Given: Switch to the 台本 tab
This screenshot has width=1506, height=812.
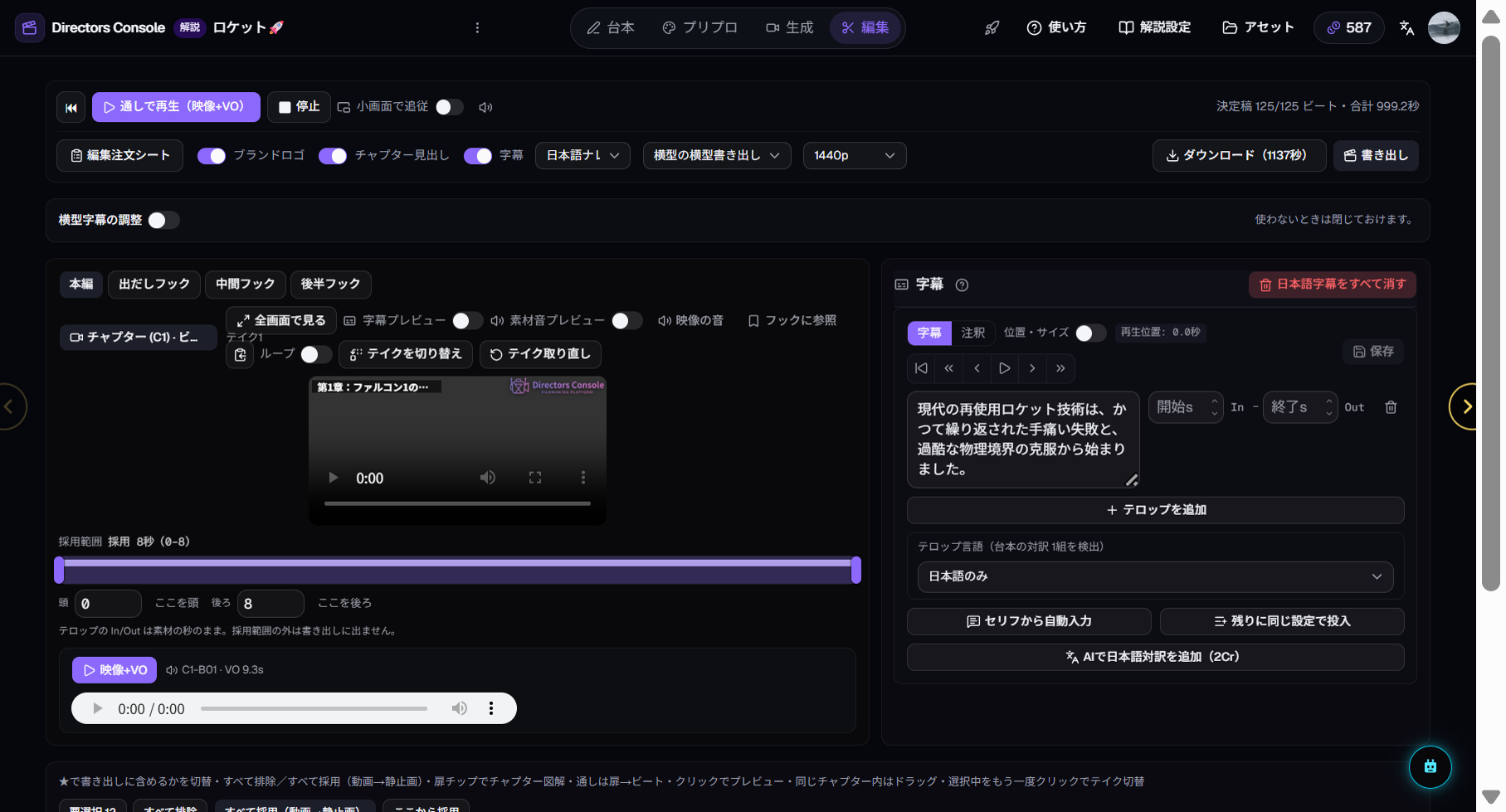Looking at the screenshot, I should tap(611, 27).
